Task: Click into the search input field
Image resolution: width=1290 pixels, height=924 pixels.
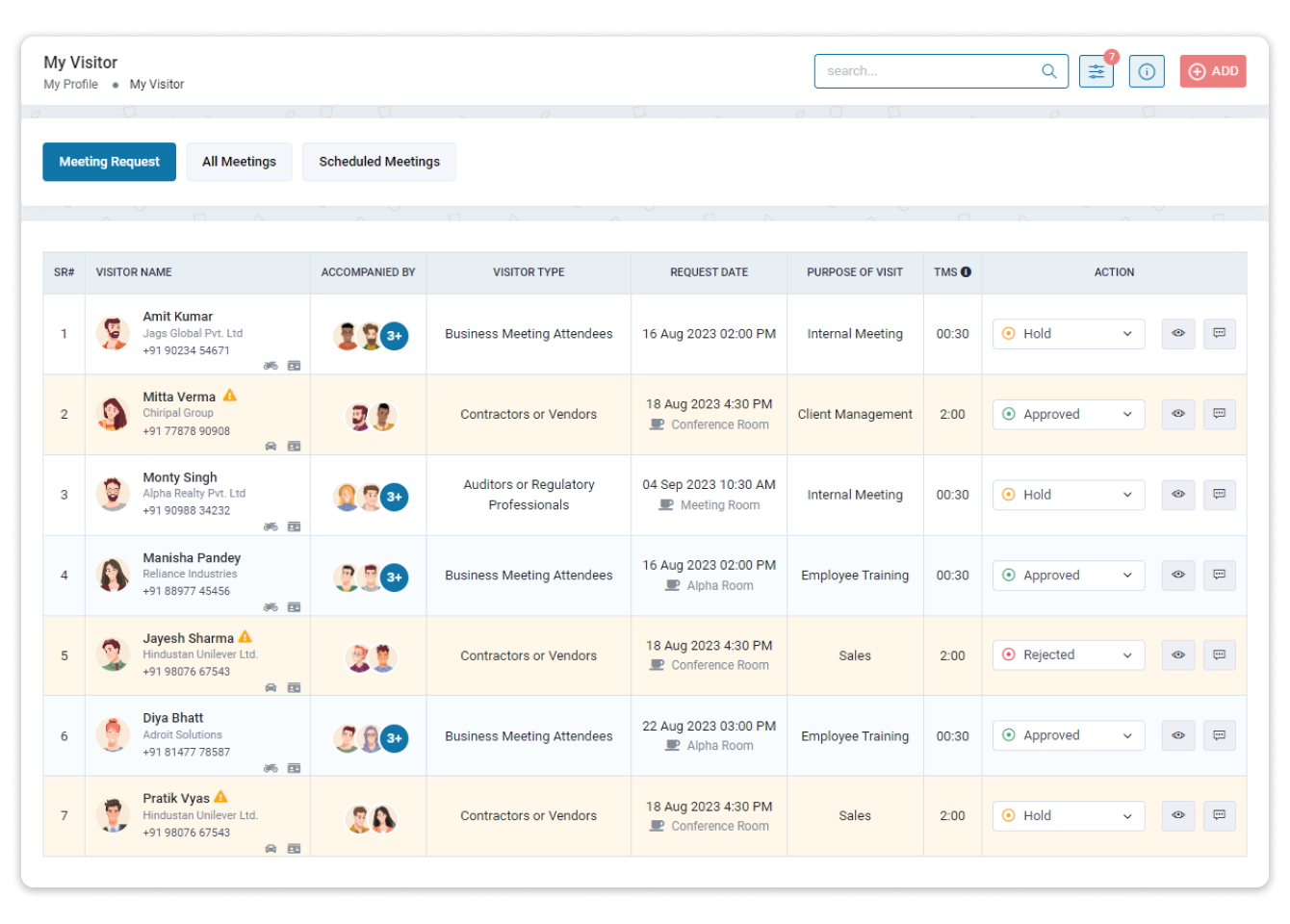Action: pos(924,71)
